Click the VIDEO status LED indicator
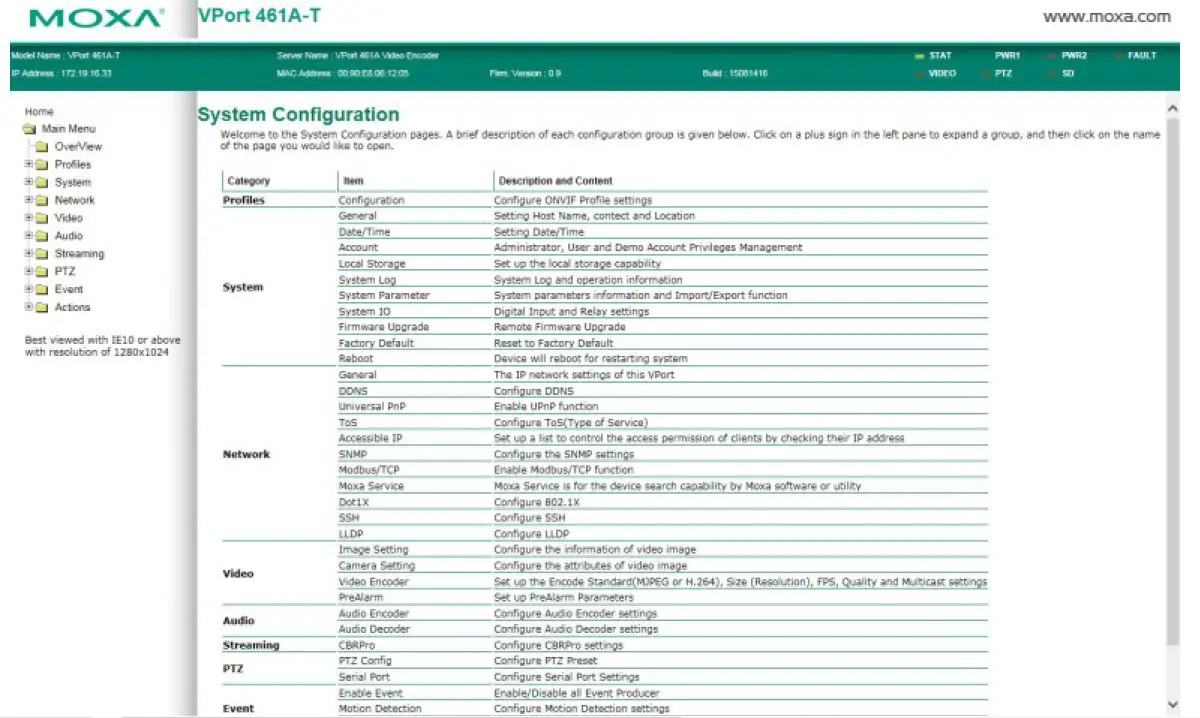 coord(919,74)
